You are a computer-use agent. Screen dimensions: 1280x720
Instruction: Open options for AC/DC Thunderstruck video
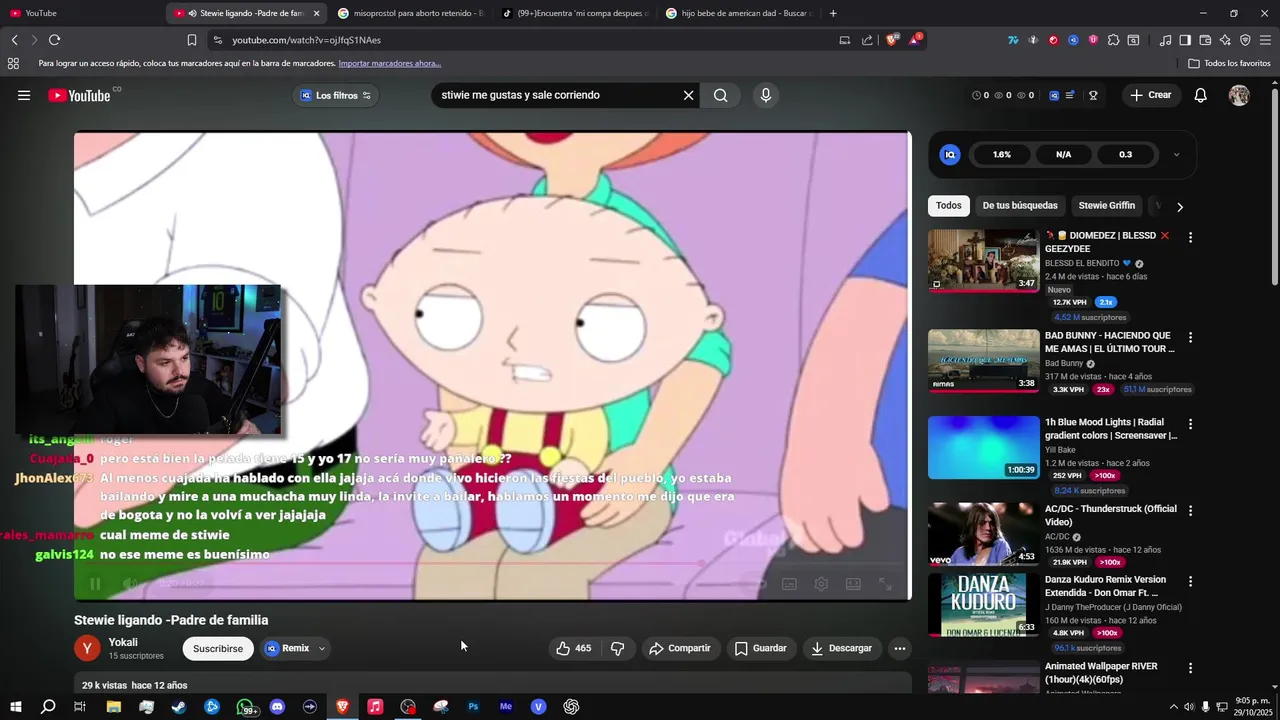click(1190, 511)
